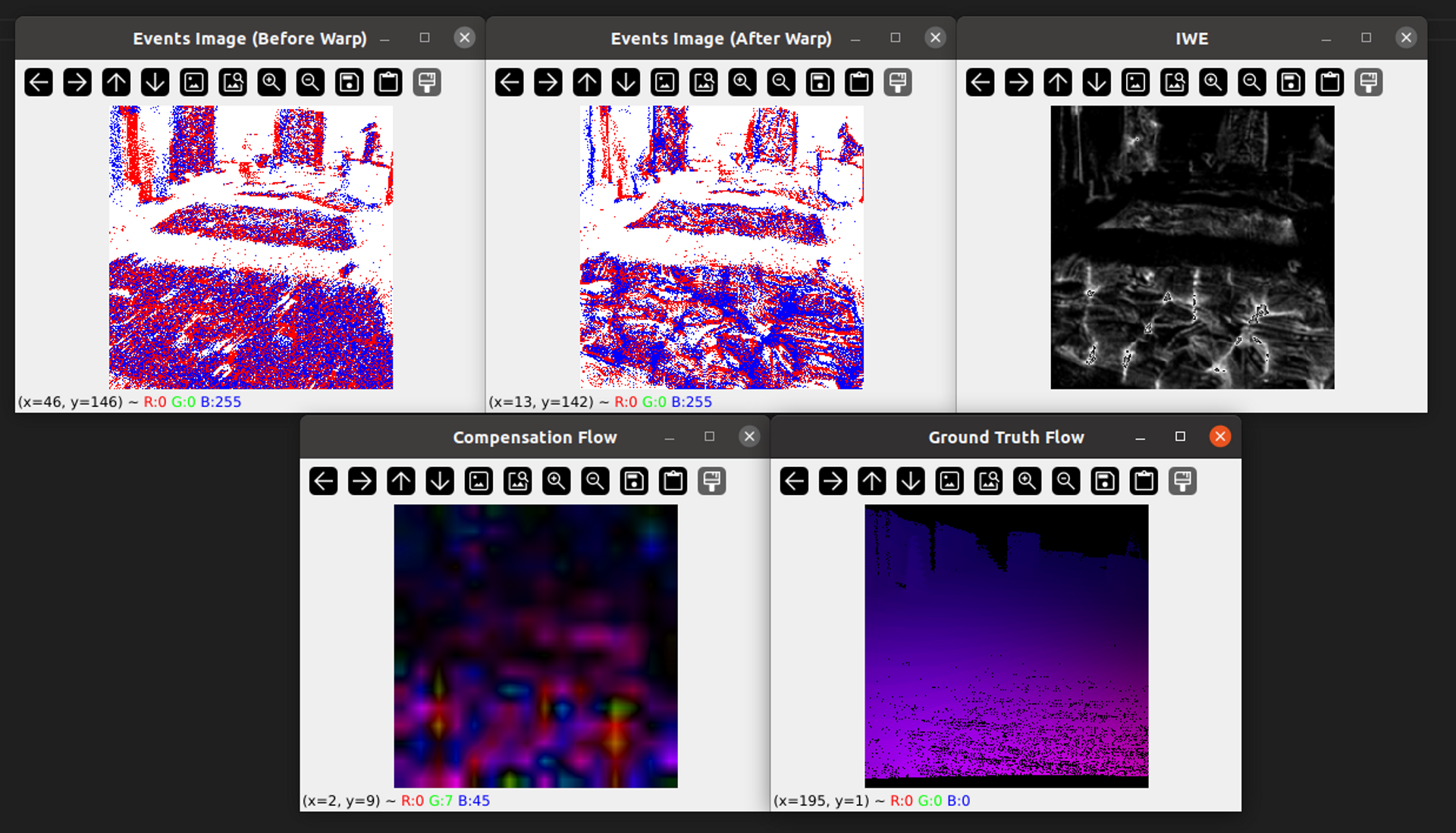The height and width of the screenshot is (833, 1456).
Task: Pan right in the Before Warp window
Action: click(77, 82)
